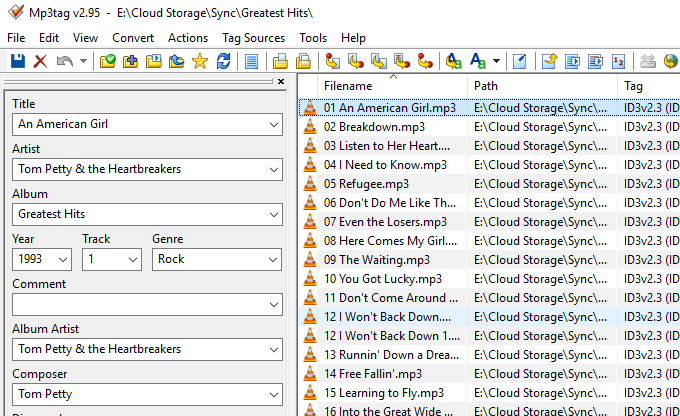
Task: Open the Undo history dropdown arrow
Action: click(x=83, y=61)
